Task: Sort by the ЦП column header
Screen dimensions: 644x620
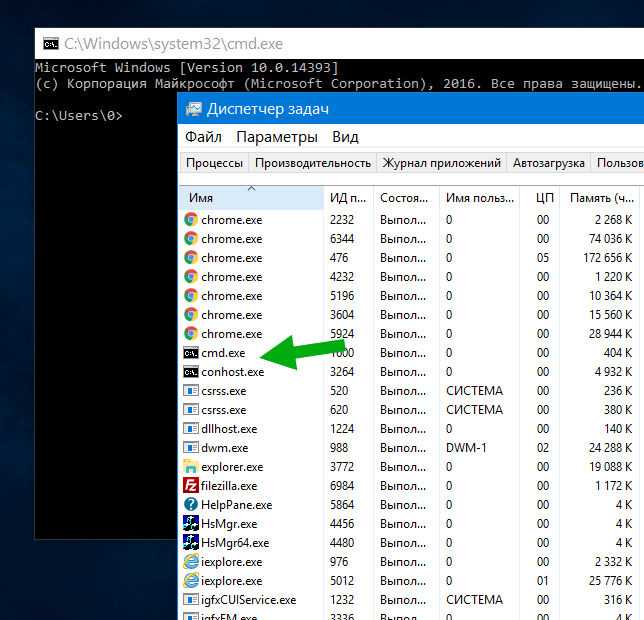Action: [x=540, y=198]
